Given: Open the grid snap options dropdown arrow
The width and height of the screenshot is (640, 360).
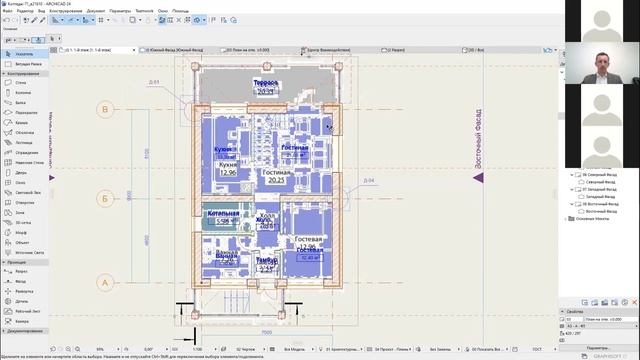Looking at the screenshot, I should click(108, 20).
